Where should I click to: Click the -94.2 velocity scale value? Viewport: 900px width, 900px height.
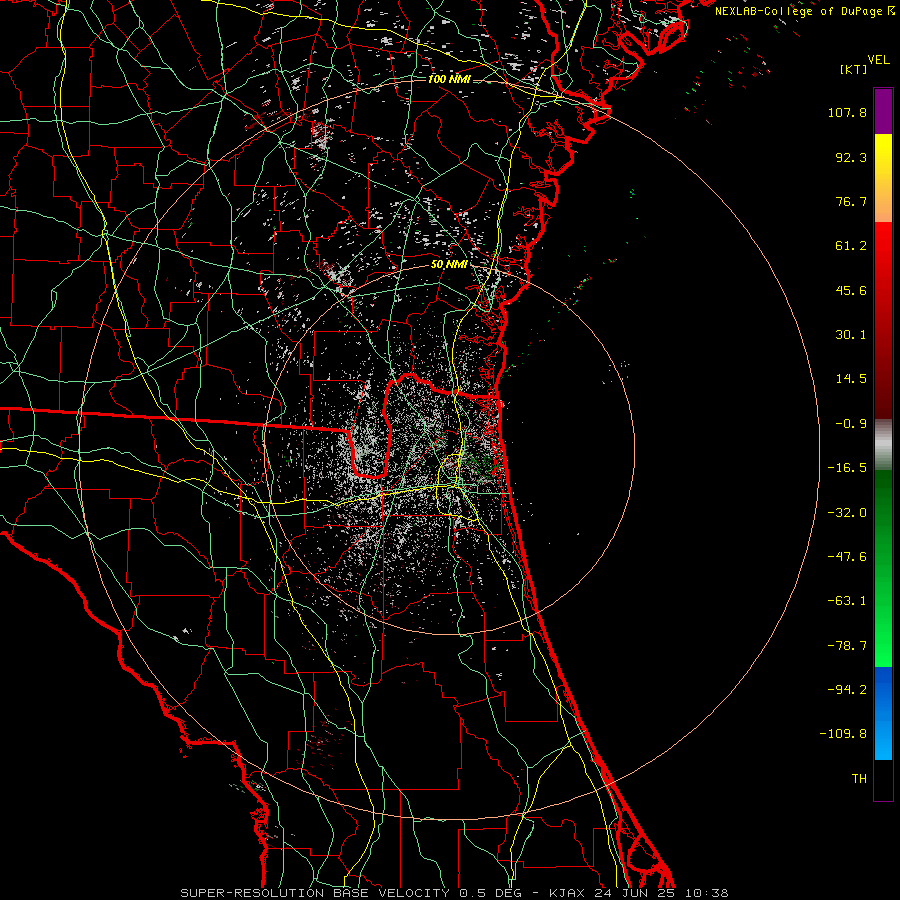tap(847, 690)
